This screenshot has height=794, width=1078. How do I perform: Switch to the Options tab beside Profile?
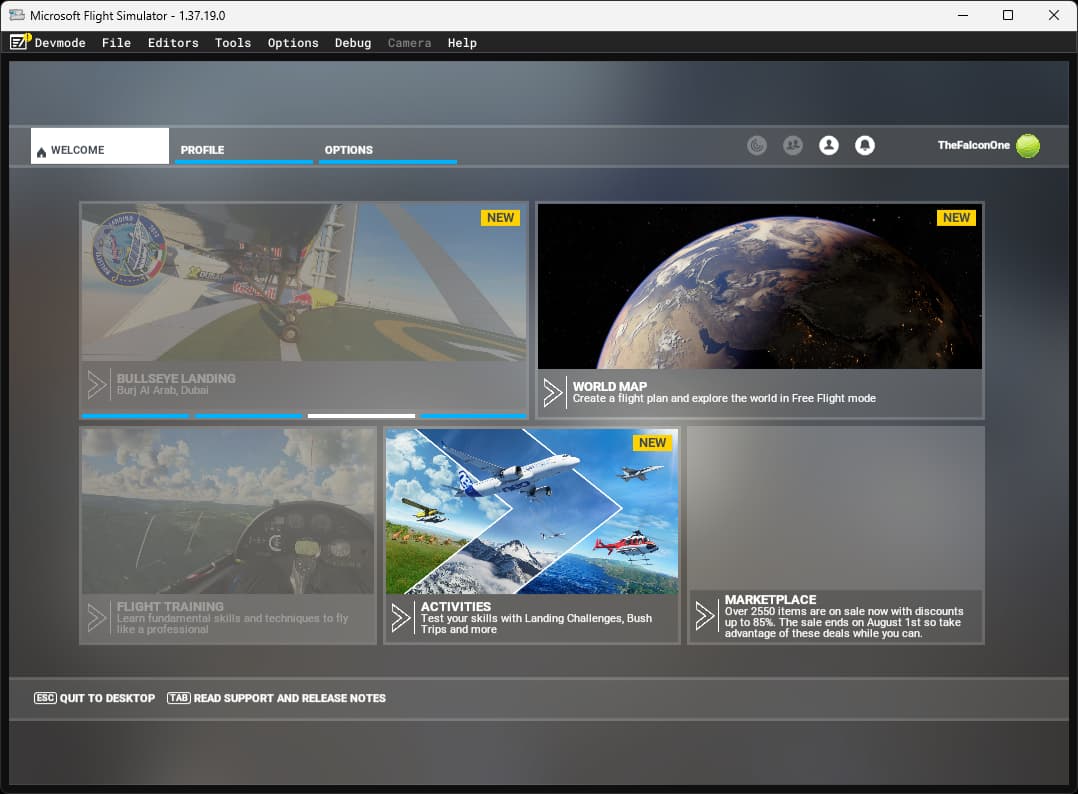pos(388,146)
